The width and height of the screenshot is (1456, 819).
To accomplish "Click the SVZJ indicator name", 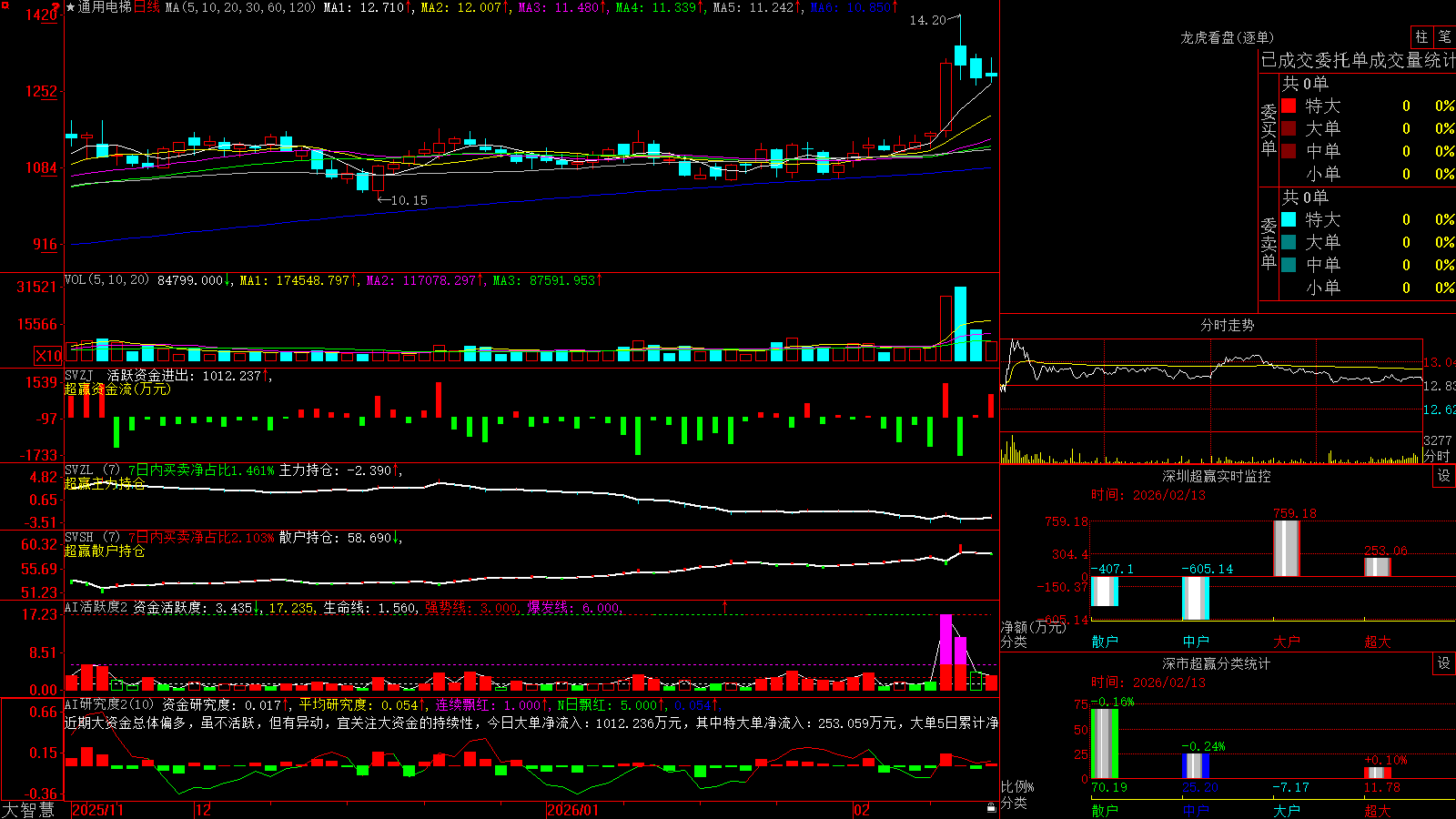I will click(x=79, y=375).
